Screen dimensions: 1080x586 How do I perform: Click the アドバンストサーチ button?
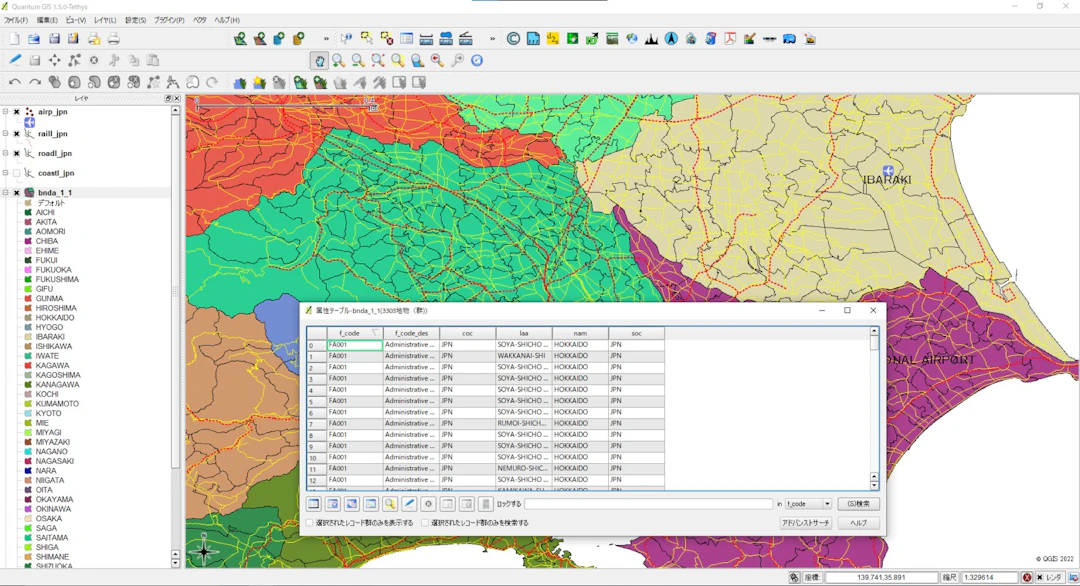805,523
